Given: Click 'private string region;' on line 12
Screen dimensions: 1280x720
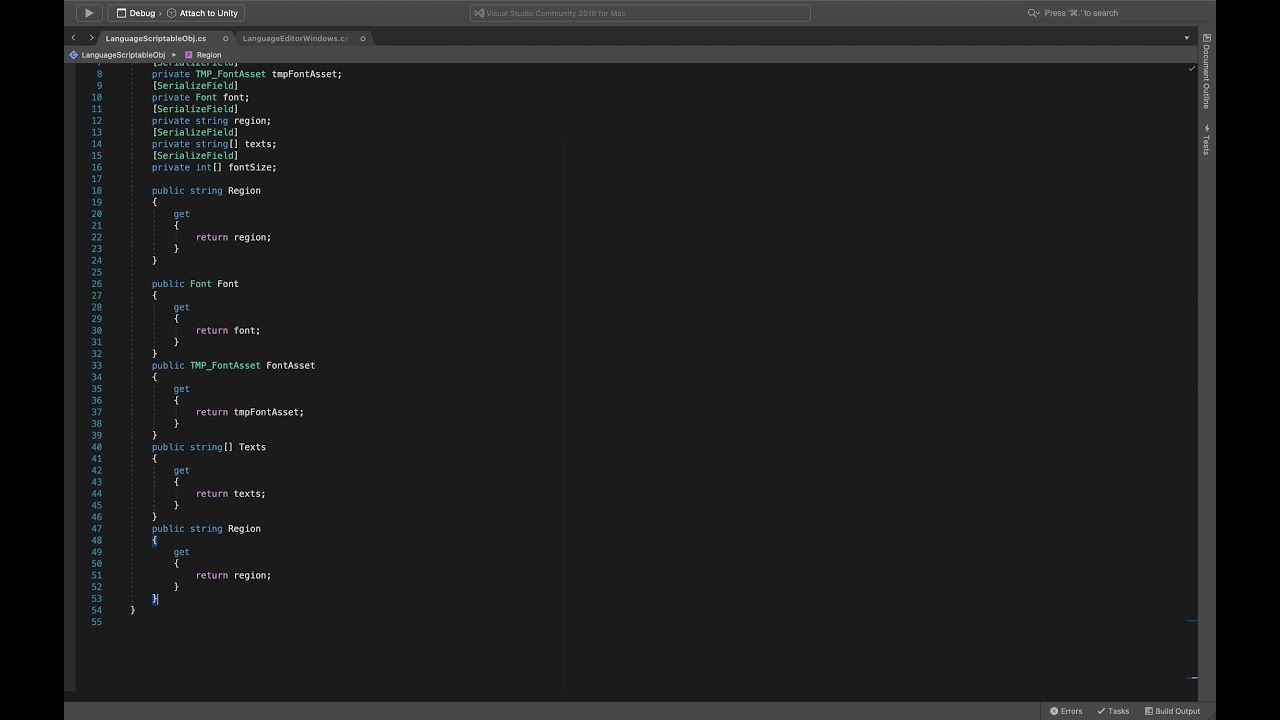Looking at the screenshot, I should click(x=211, y=121).
